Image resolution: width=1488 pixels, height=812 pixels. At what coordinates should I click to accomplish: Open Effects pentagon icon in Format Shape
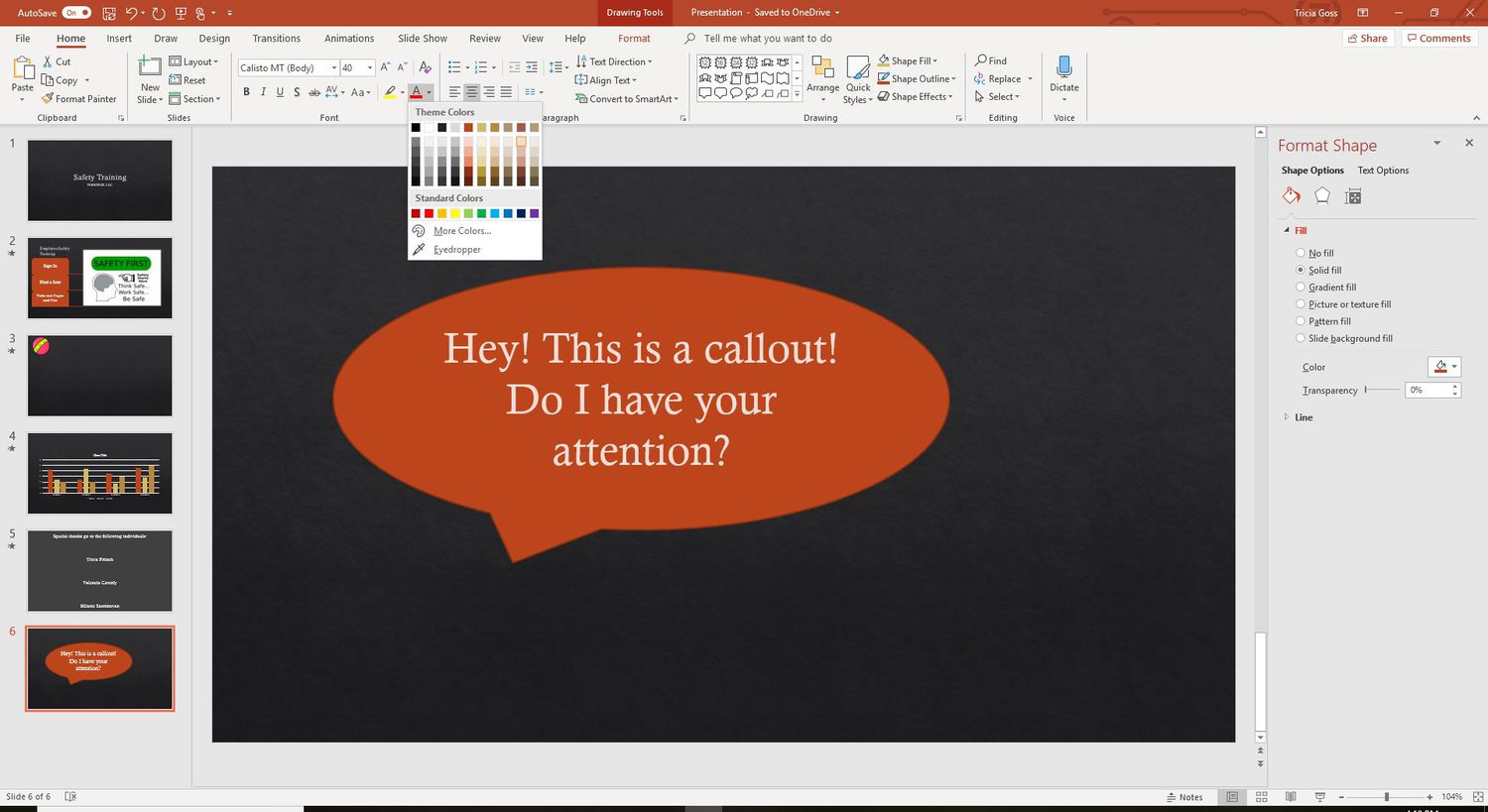(1321, 196)
